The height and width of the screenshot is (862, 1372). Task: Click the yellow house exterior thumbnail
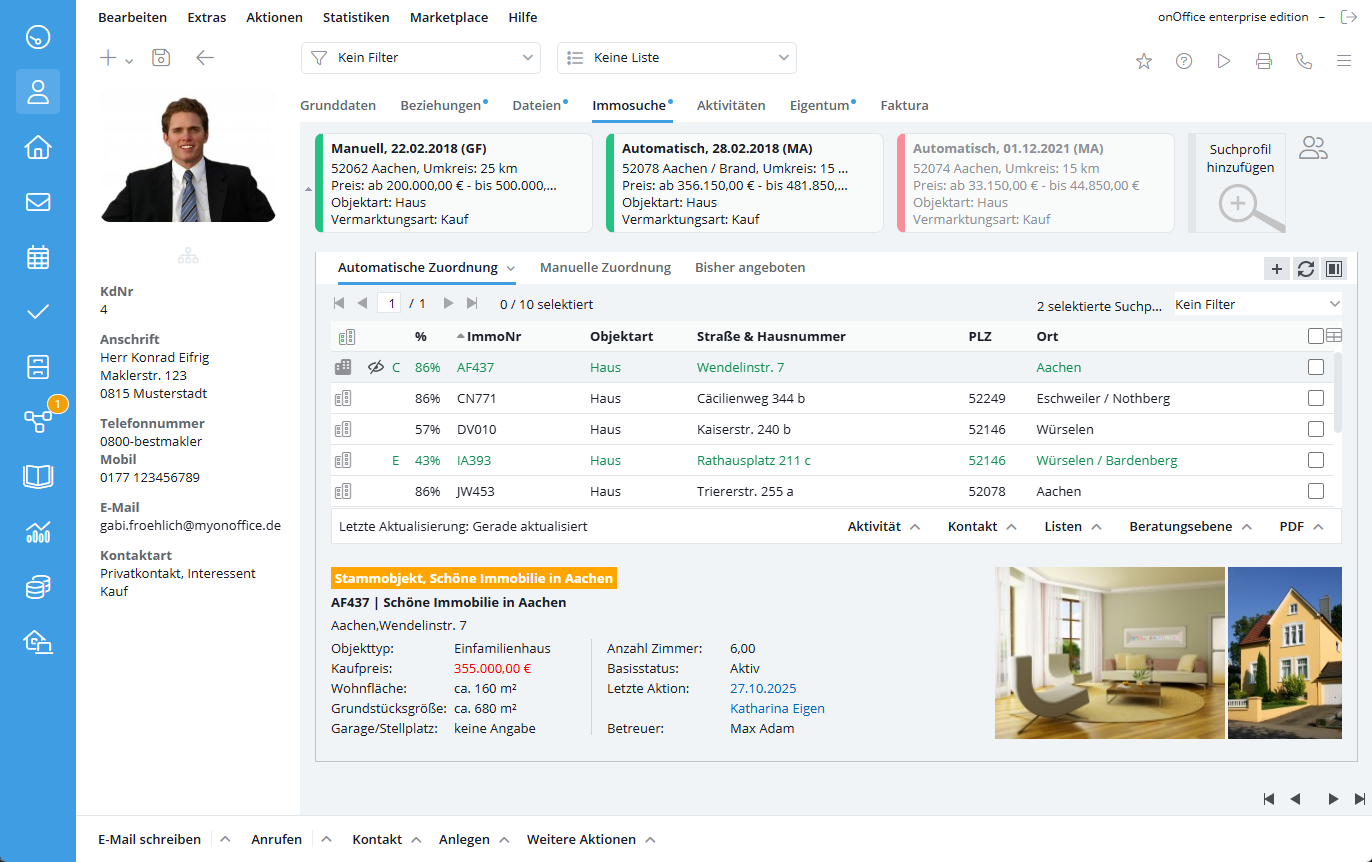pyautogui.click(x=1284, y=653)
